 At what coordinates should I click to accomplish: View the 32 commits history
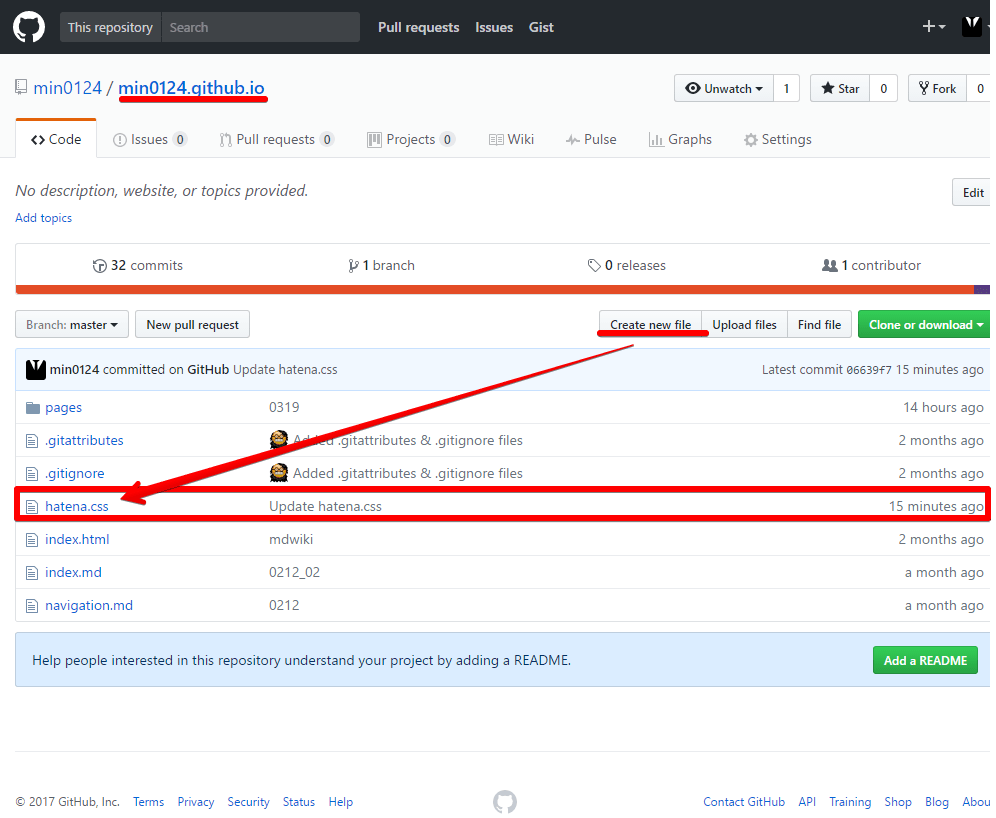coord(138,265)
